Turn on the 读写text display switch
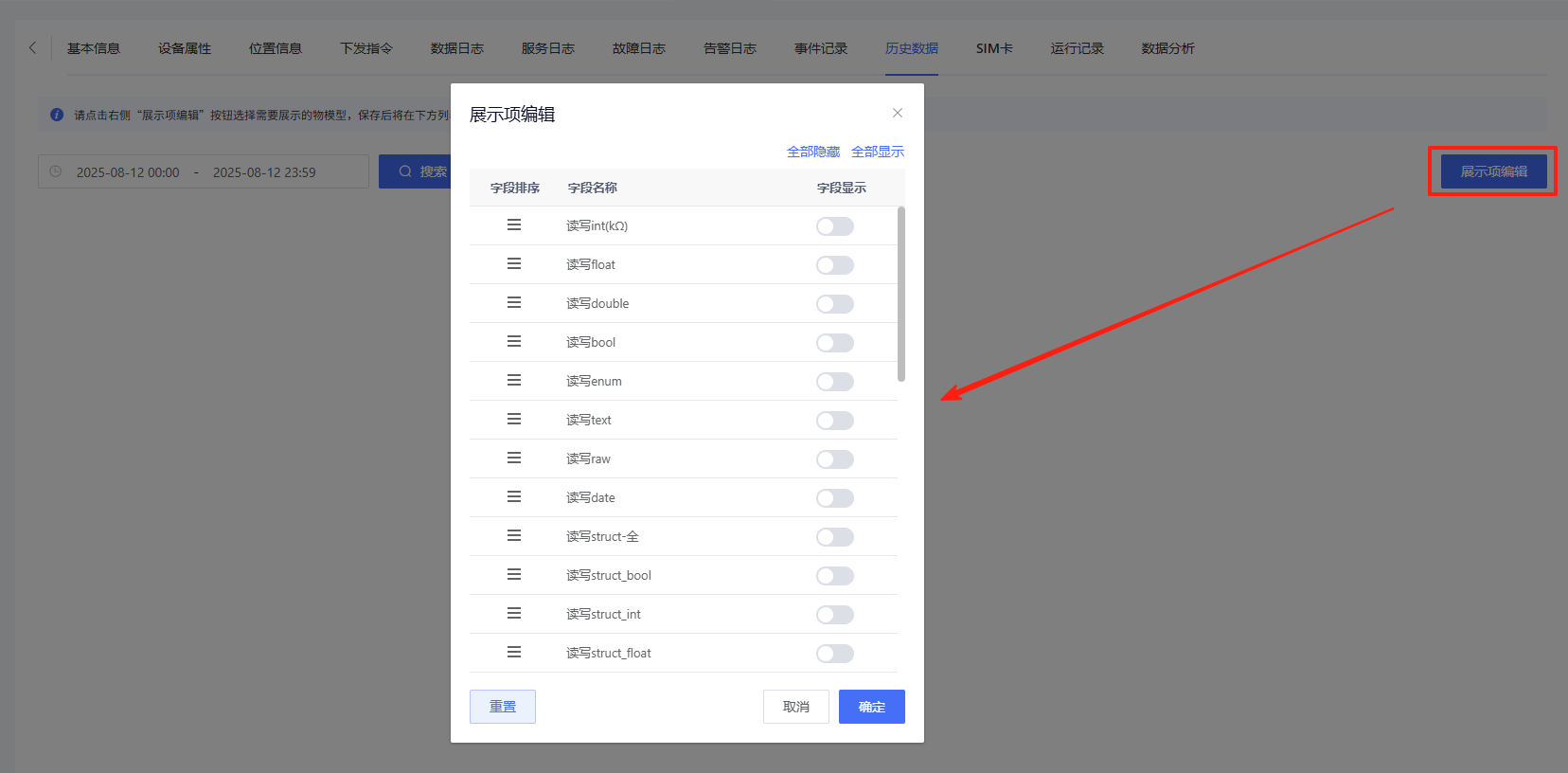Screen dimensions: 1568x773 (x=834, y=421)
